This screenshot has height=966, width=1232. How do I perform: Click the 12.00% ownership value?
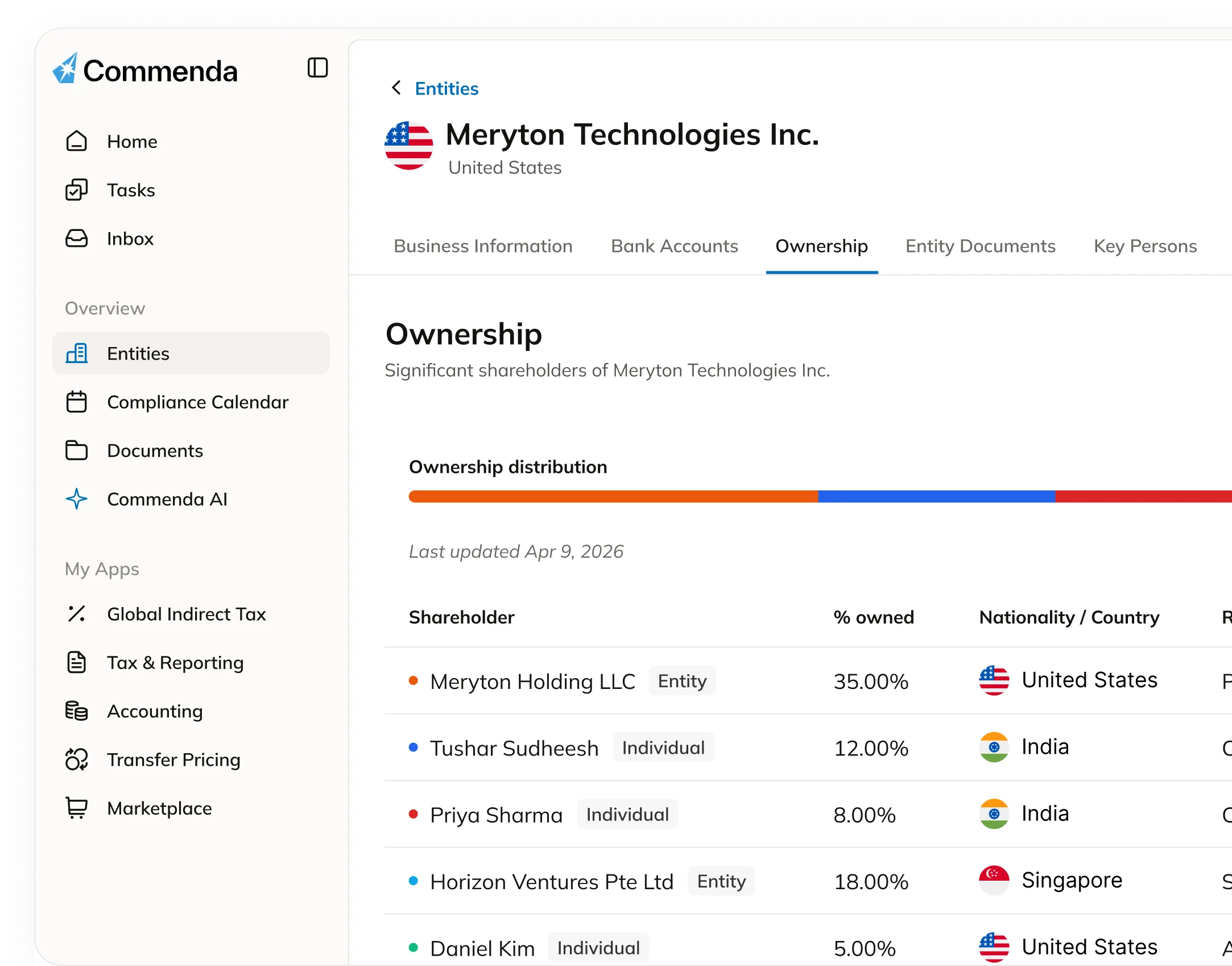point(871,748)
